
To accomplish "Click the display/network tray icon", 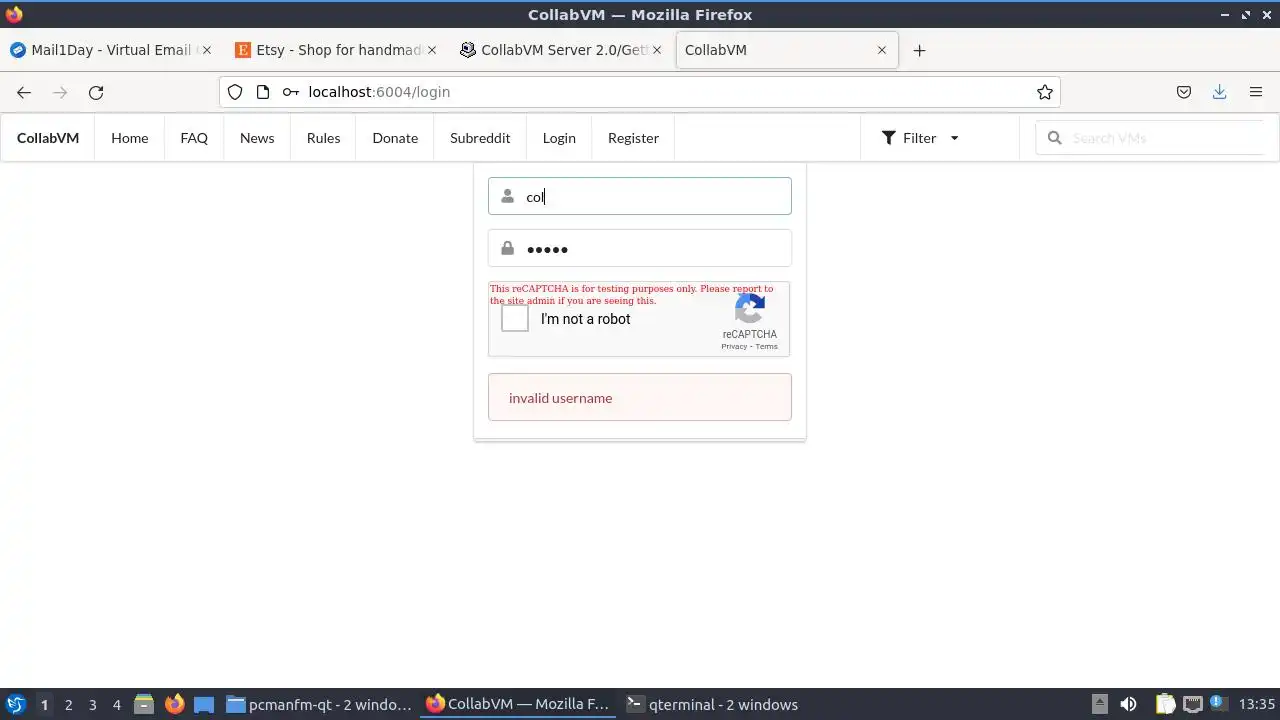I will (x=1192, y=704).
